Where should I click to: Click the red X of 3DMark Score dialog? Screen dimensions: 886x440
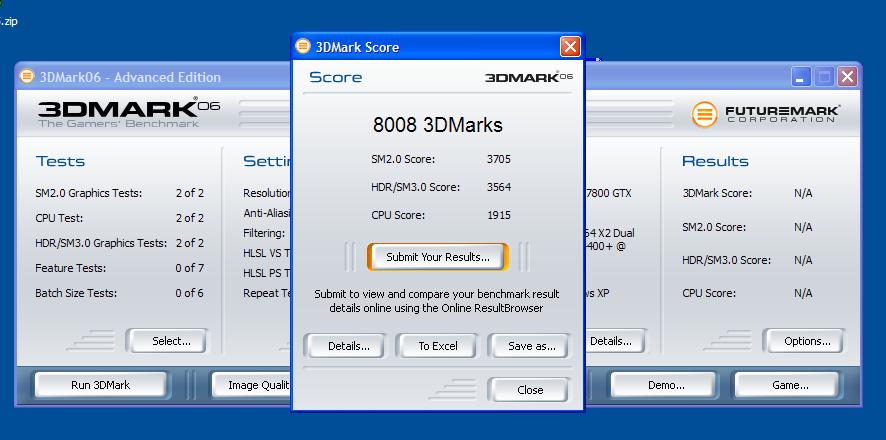570,46
